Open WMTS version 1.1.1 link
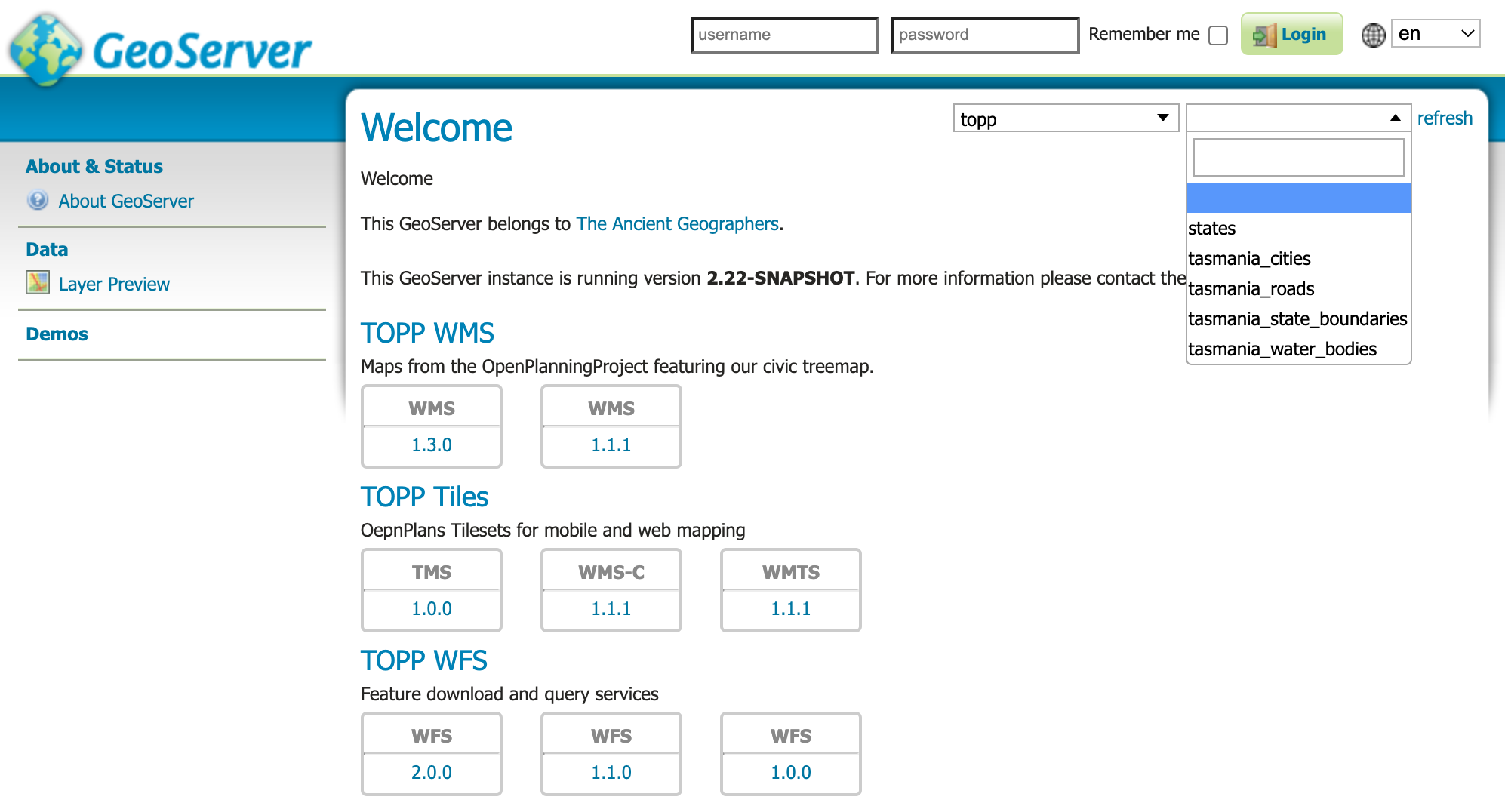1505x812 pixels. (791, 608)
